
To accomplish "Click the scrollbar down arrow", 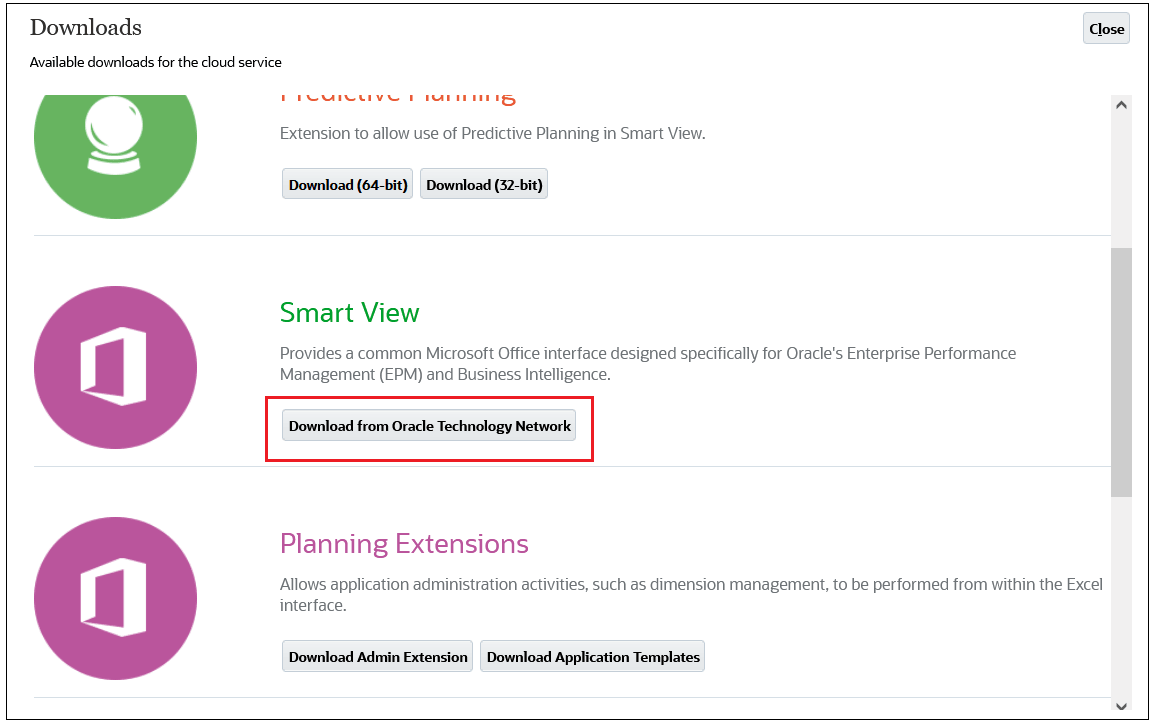I will pyautogui.click(x=1122, y=705).
